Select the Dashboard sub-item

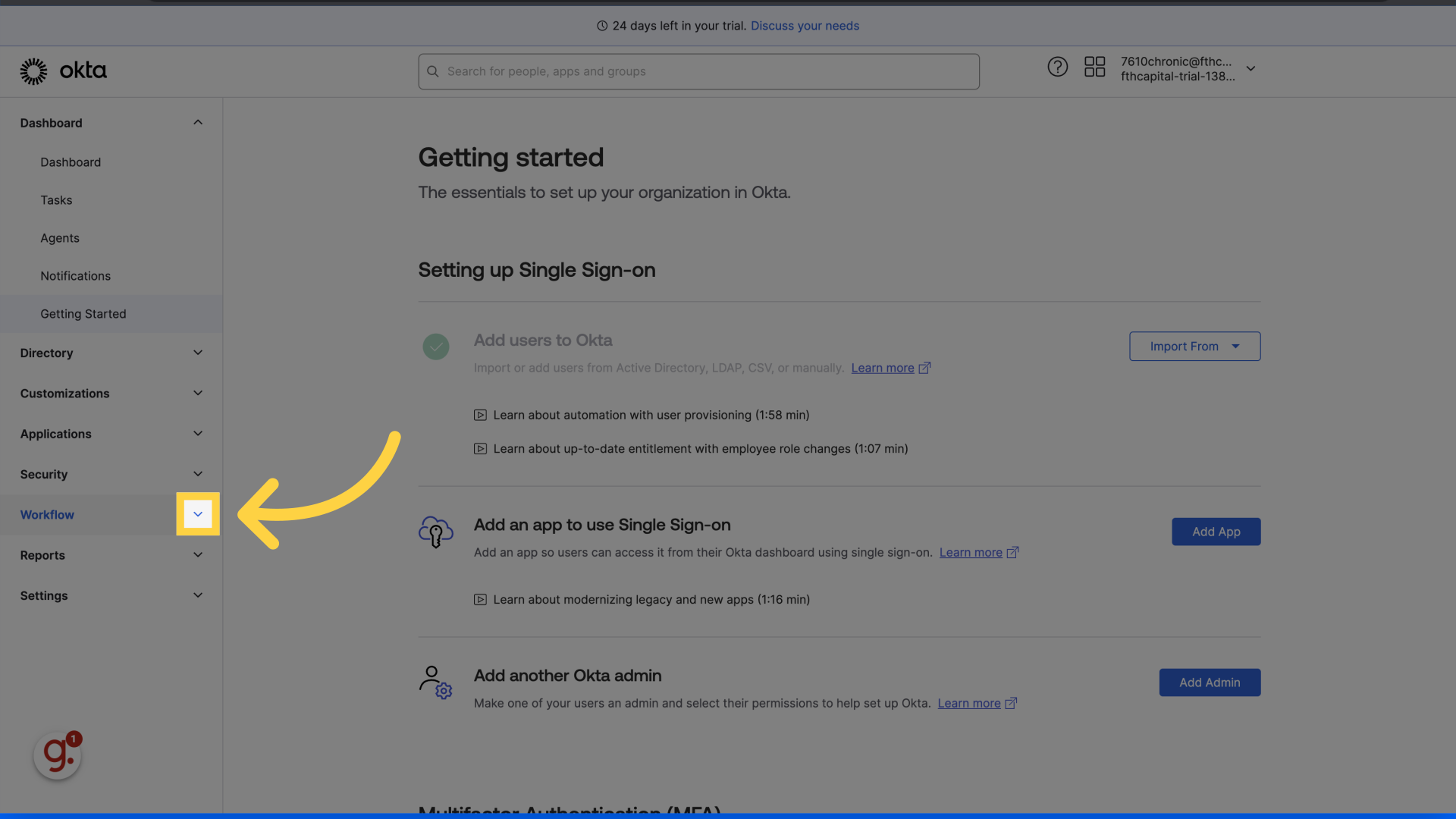tap(71, 162)
